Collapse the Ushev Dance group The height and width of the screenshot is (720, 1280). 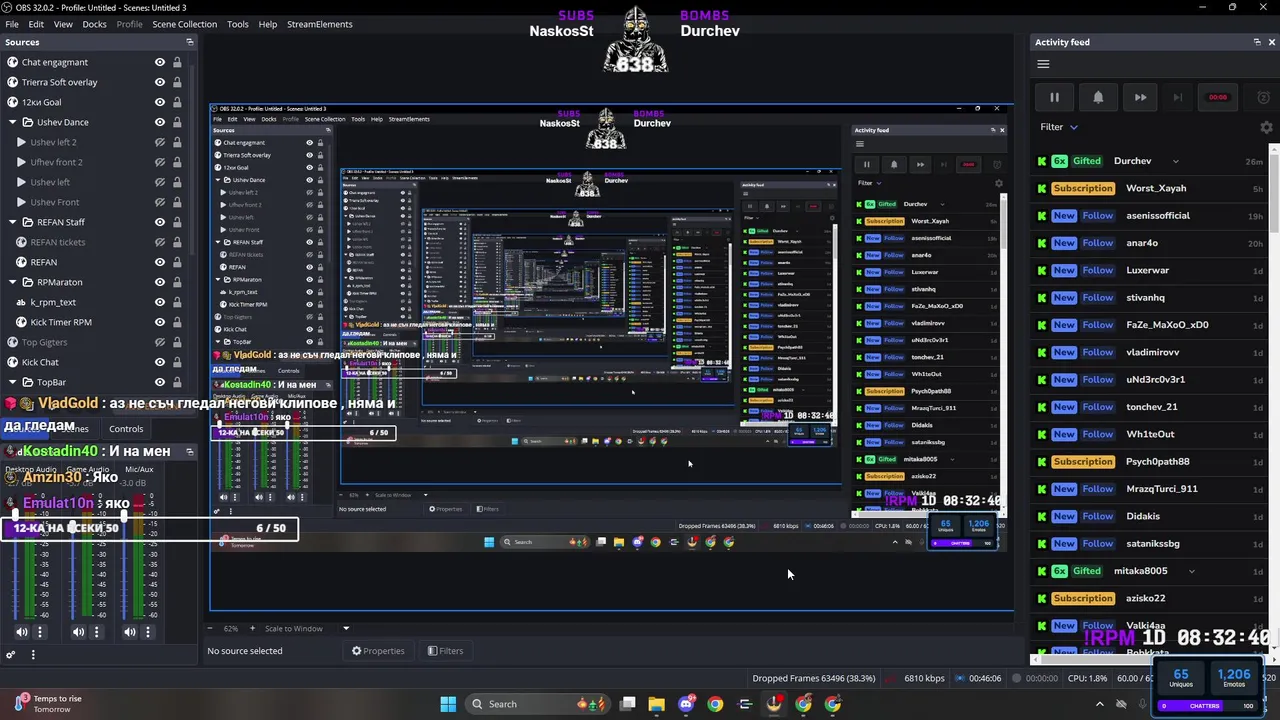(13, 122)
